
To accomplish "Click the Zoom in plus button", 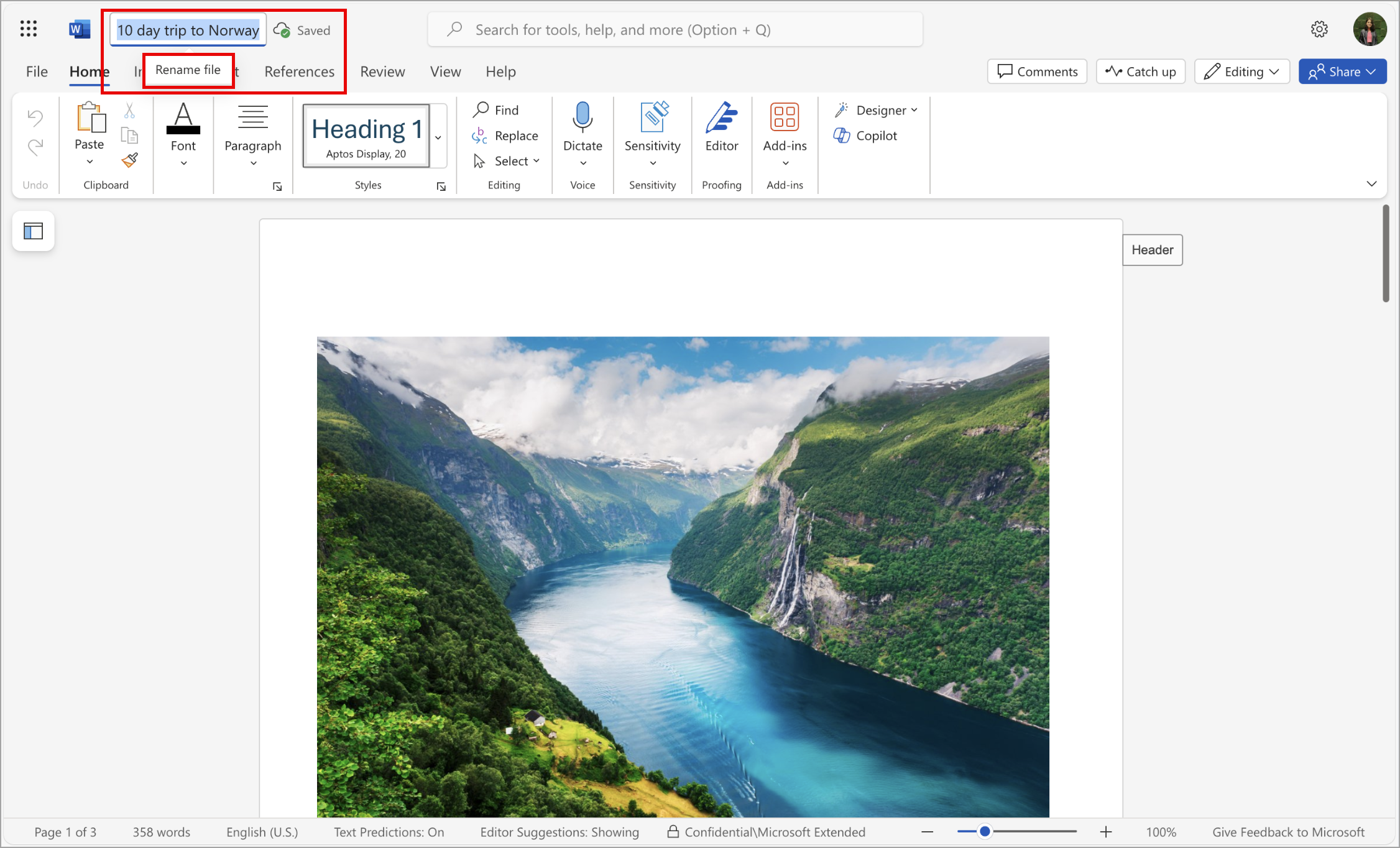I will click(1106, 832).
